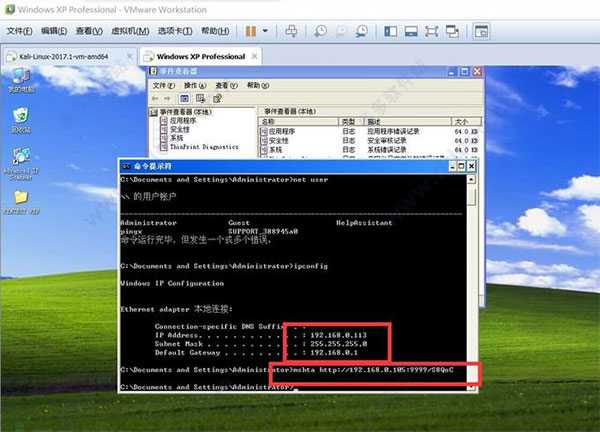Screen dimensions: 600x432
Task: Open Event Viewer's 帮助(H) menu
Action: 258,85
